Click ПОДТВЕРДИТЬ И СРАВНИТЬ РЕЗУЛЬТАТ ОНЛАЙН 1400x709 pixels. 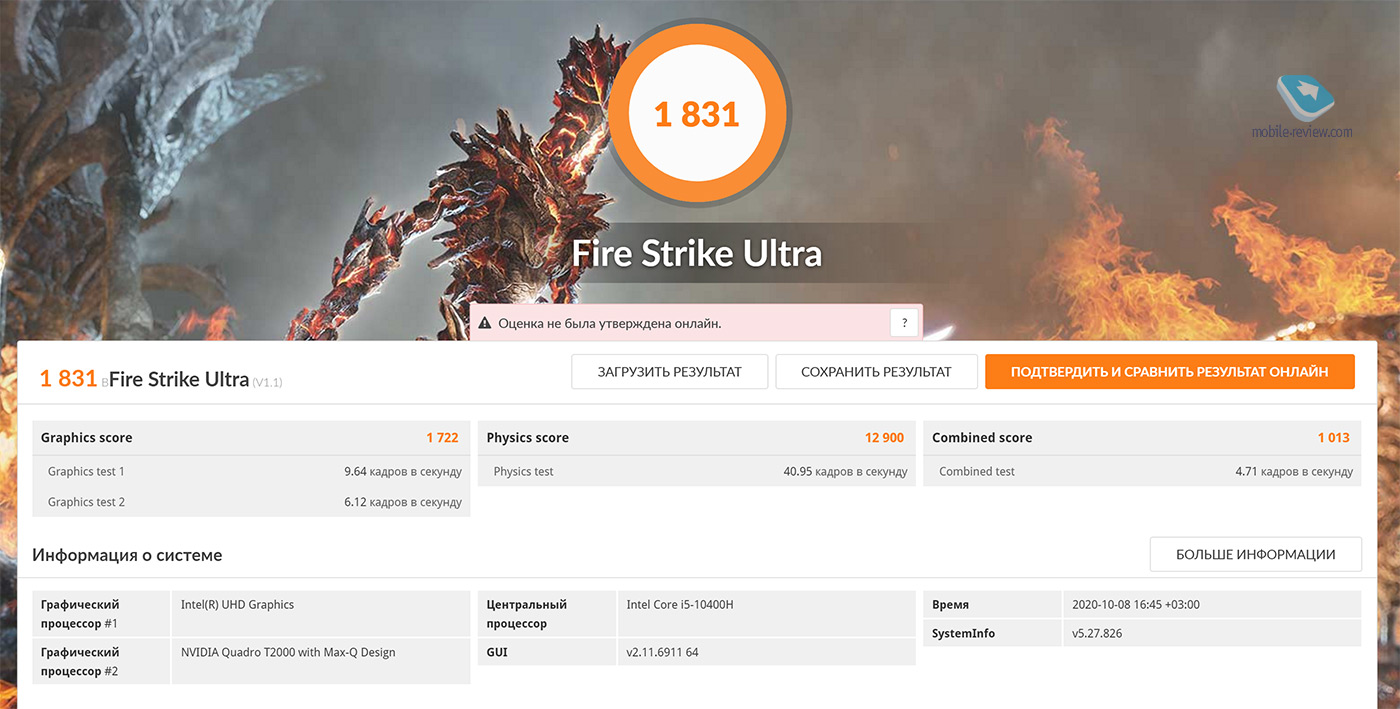click(1169, 372)
